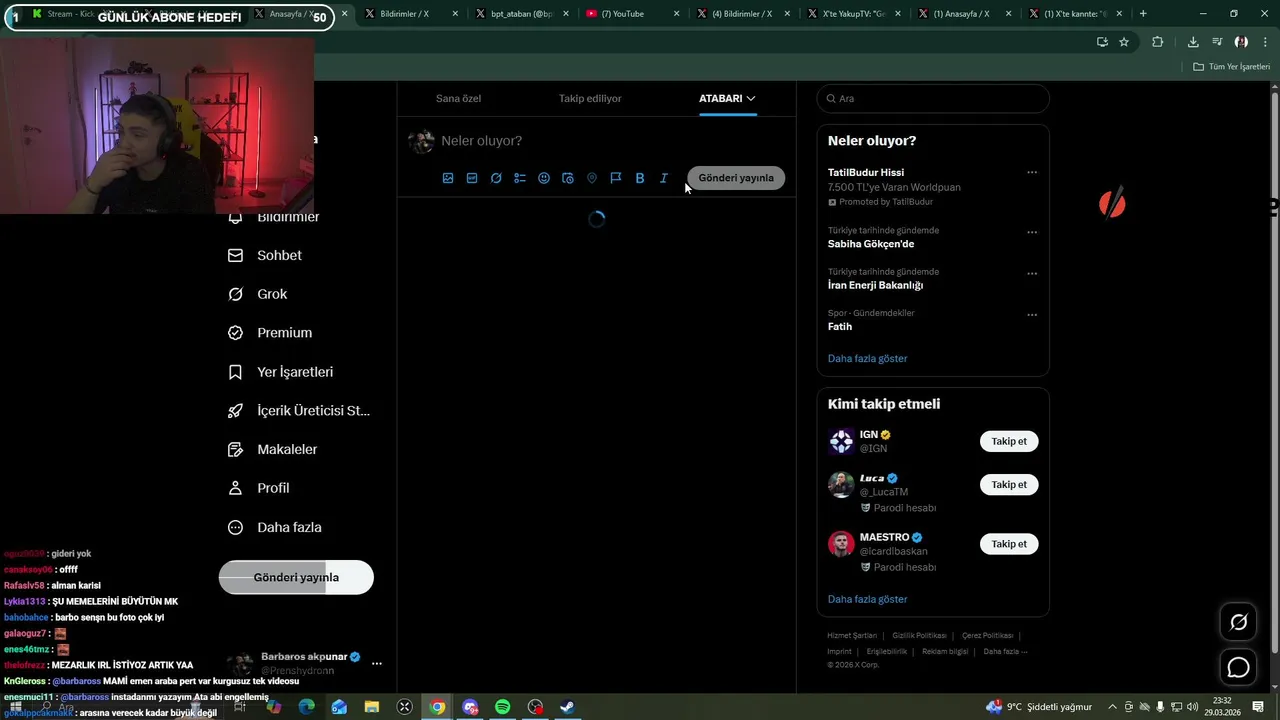
Task: Open new browser tab
Action: pos(1143,14)
